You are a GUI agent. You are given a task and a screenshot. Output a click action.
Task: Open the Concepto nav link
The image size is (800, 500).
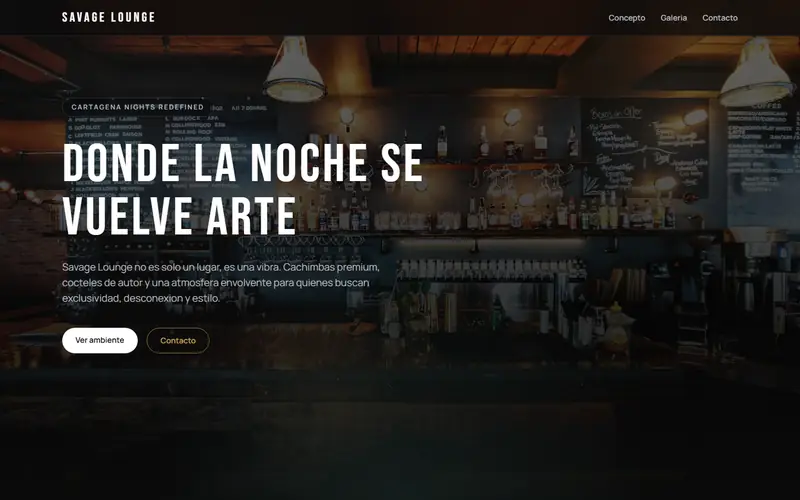click(x=627, y=18)
